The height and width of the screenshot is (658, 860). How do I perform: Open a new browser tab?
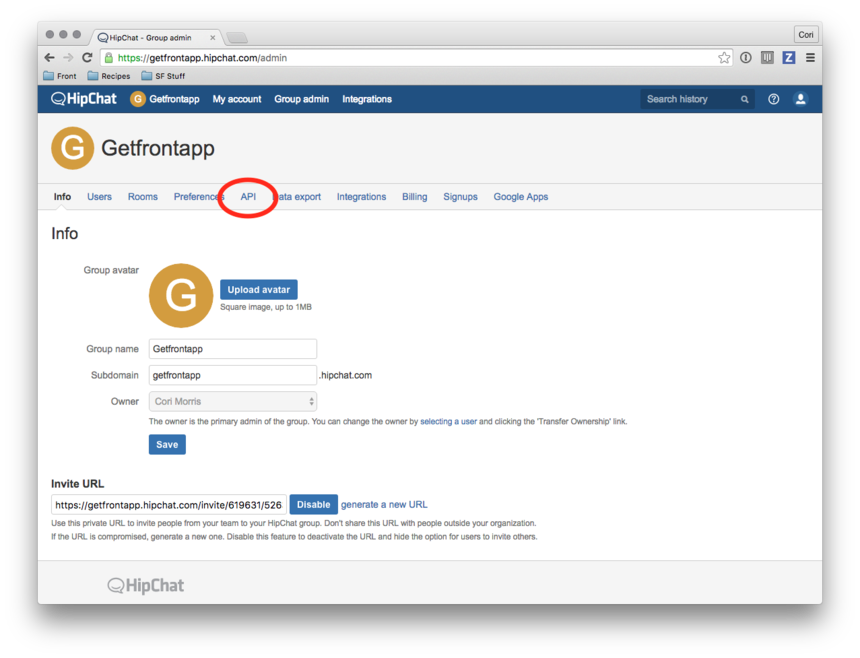[x=237, y=38]
